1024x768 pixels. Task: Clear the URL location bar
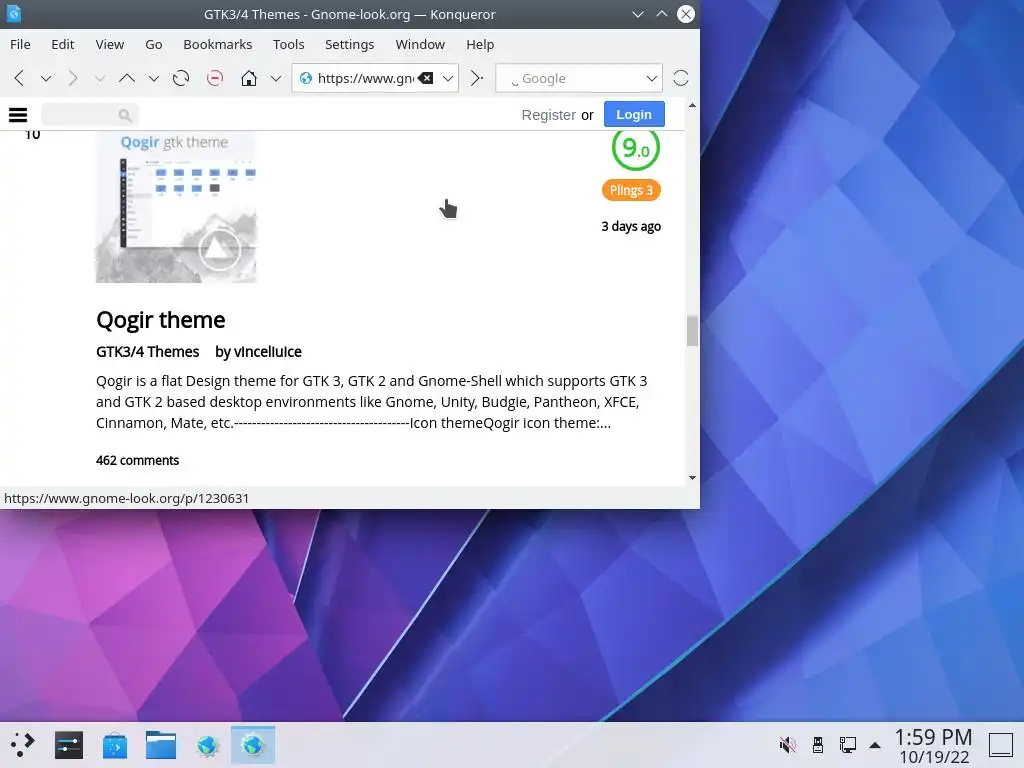coord(426,78)
